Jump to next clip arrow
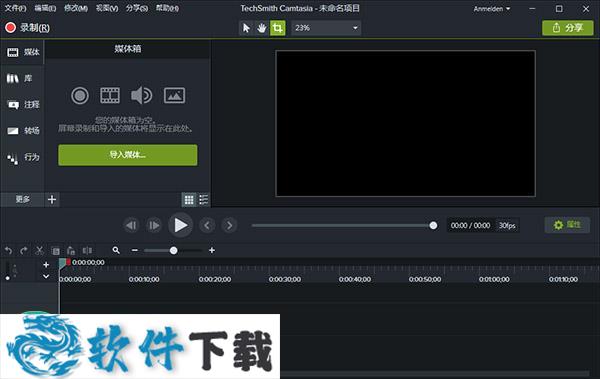This screenshot has width=600, height=379. tap(230, 225)
